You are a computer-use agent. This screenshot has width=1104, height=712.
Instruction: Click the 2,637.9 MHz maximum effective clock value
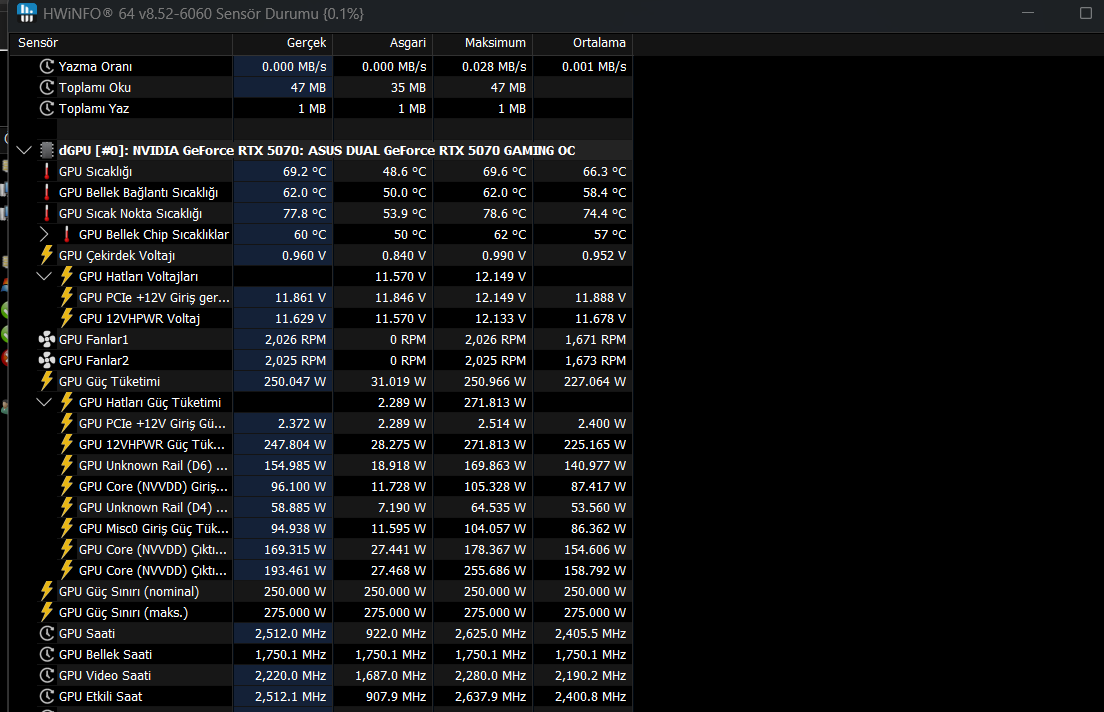pos(490,697)
